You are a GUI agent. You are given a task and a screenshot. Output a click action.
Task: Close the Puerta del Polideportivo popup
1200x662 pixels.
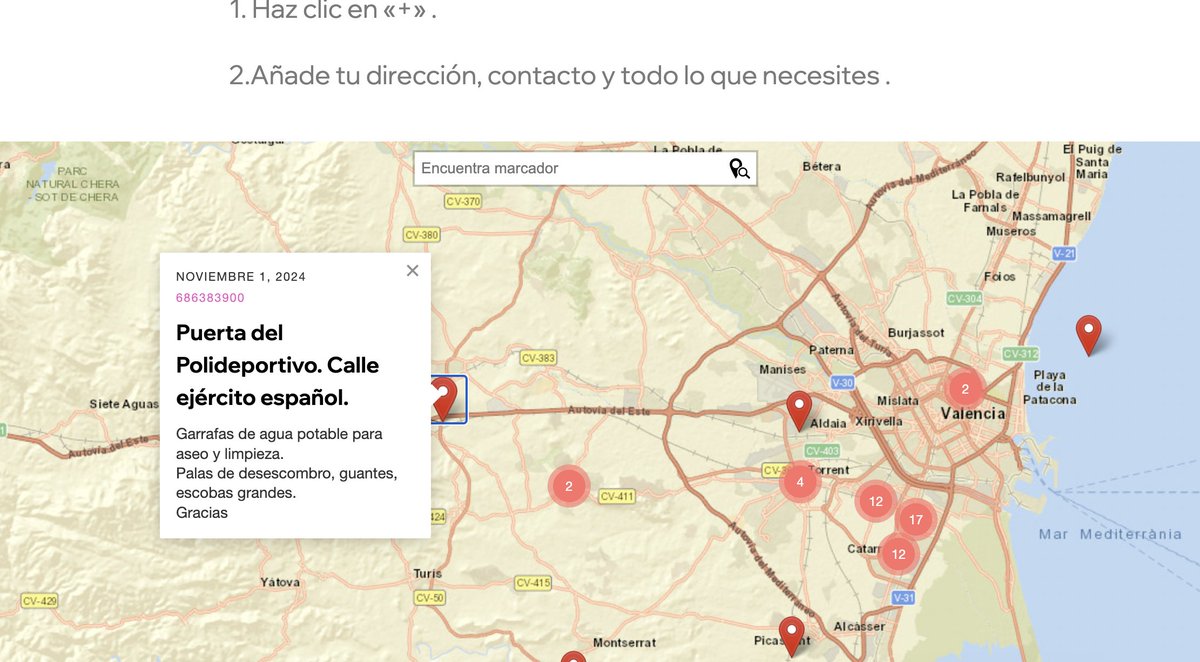(412, 270)
